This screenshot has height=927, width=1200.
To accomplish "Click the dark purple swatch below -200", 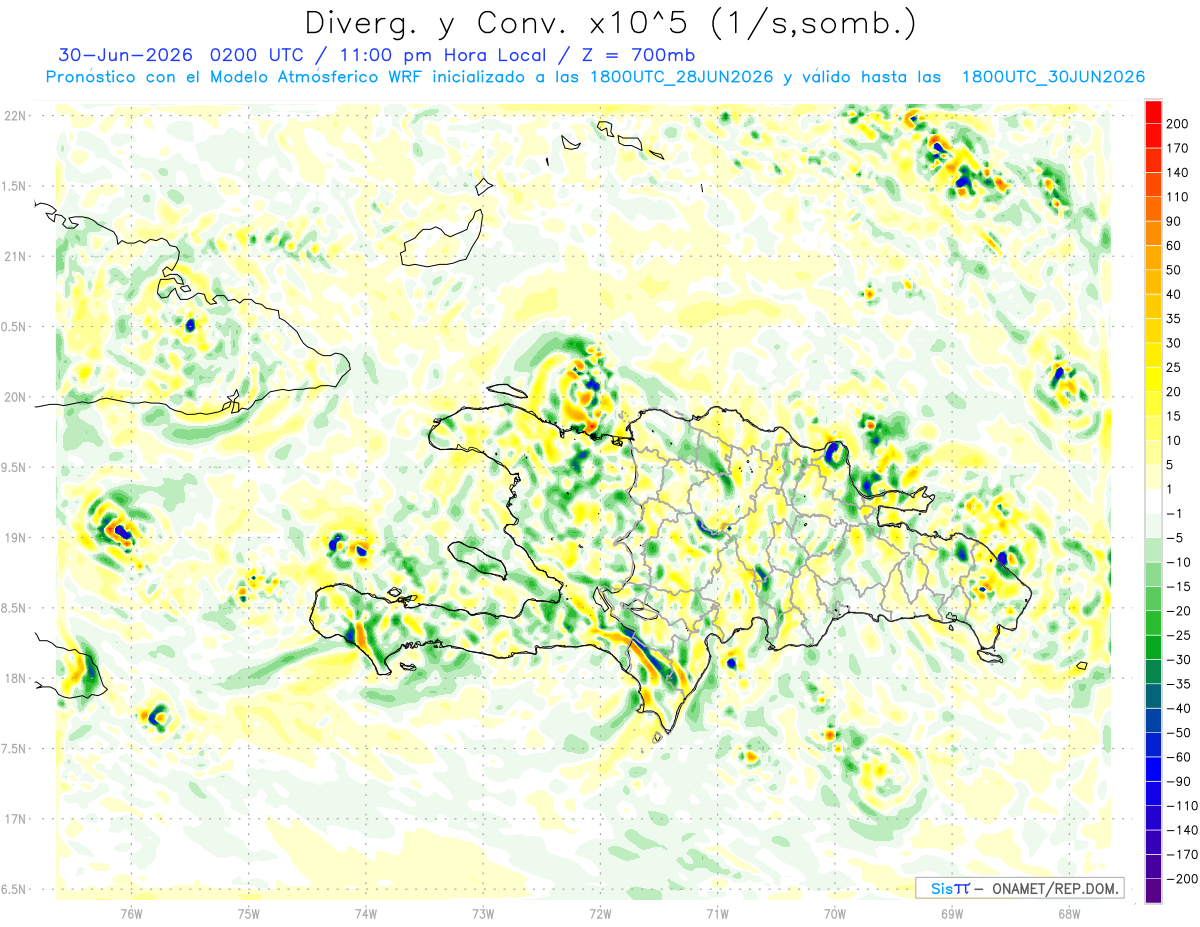I will (x=1153, y=891).
